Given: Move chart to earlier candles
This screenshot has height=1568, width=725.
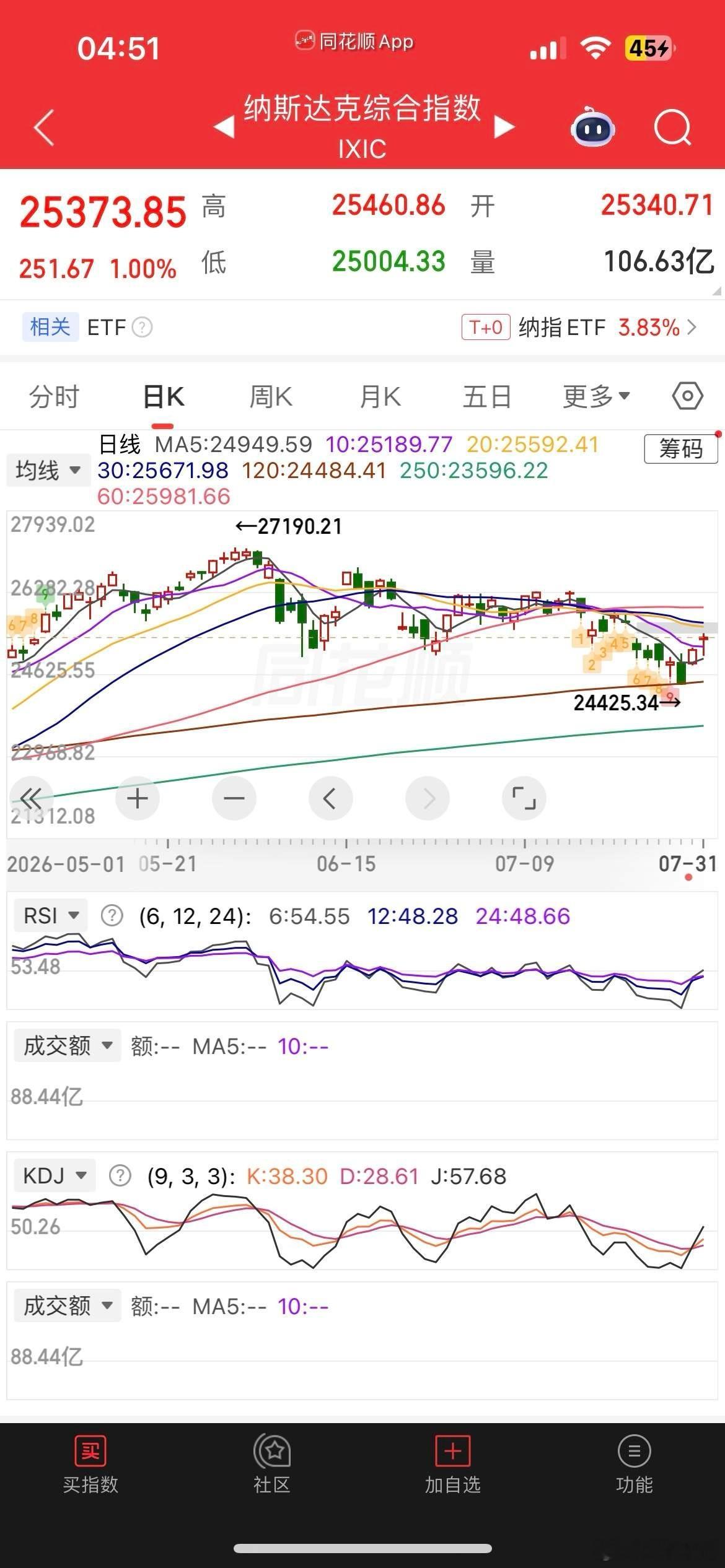Looking at the screenshot, I should coord(331,798).
